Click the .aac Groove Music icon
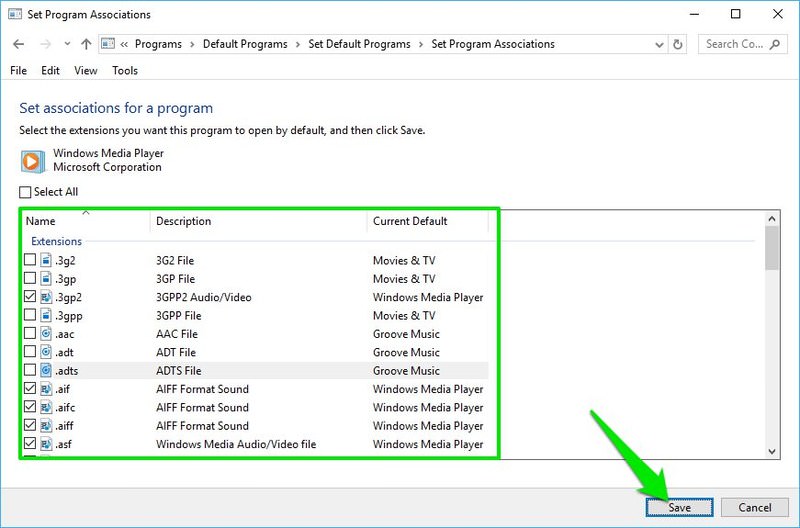The image size is (800, 528). point(46,334)
